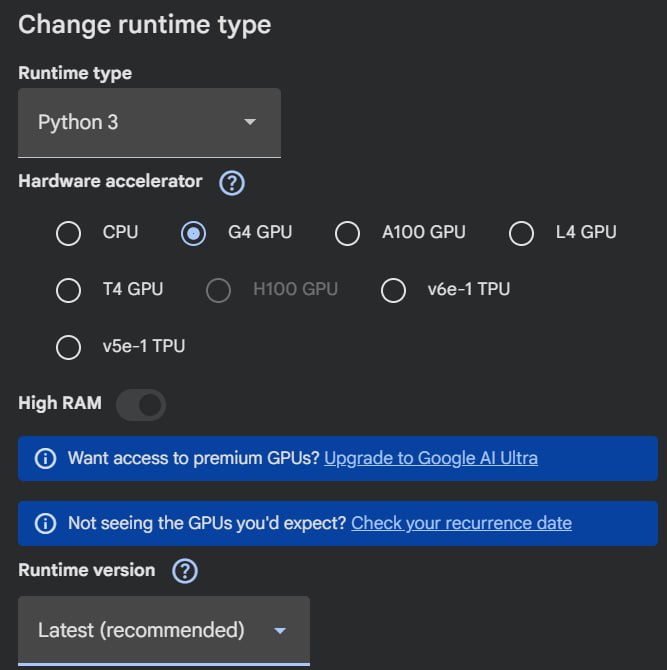Image resolution: width=667 pixels, height=670 pixels.
Task: Click info icon in recurrence date banner
Action: click(x=45, y=523)
